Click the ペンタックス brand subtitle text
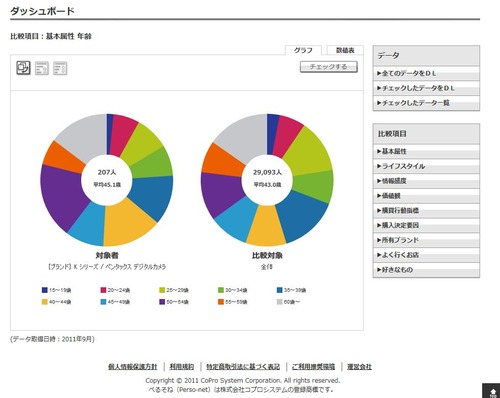 click(107, 267)
